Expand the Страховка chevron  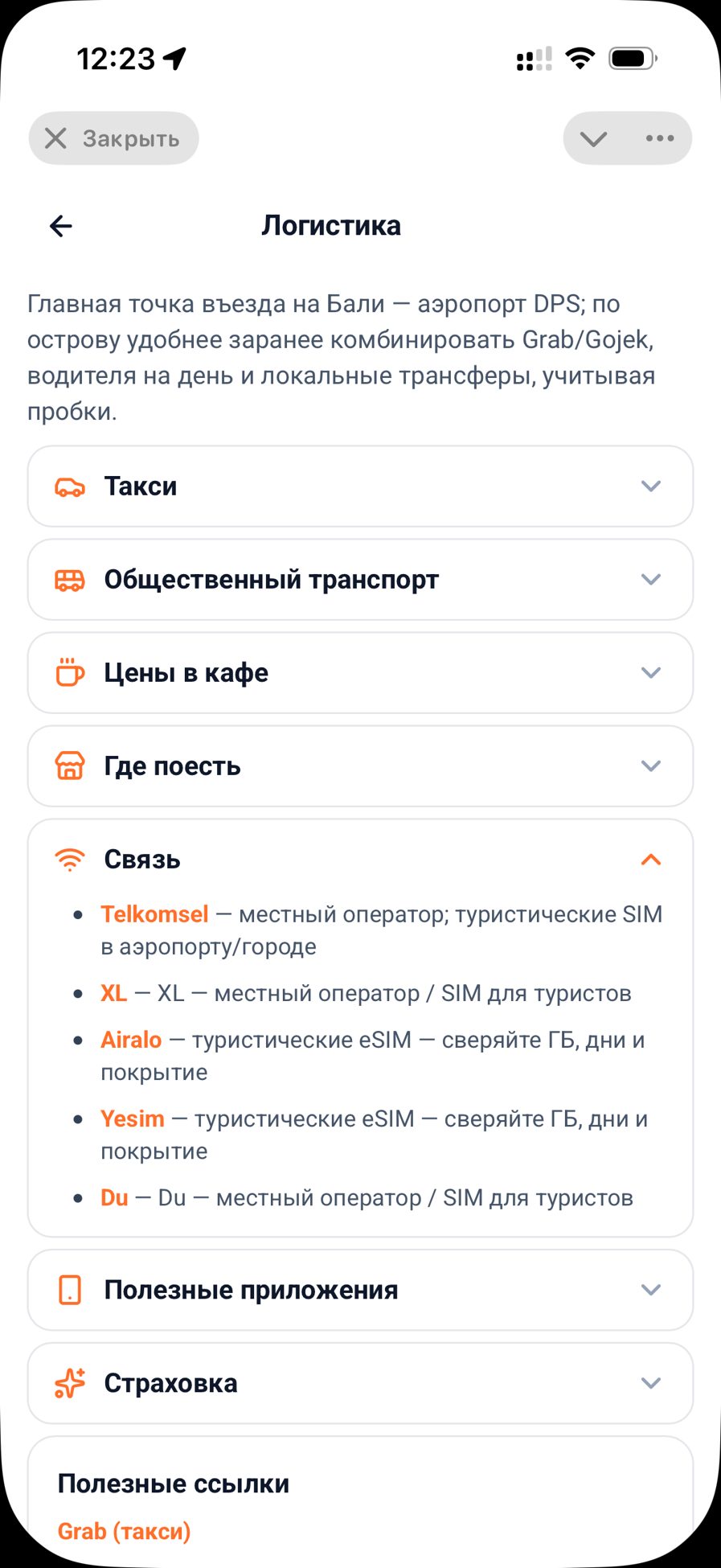point(651,1383)
